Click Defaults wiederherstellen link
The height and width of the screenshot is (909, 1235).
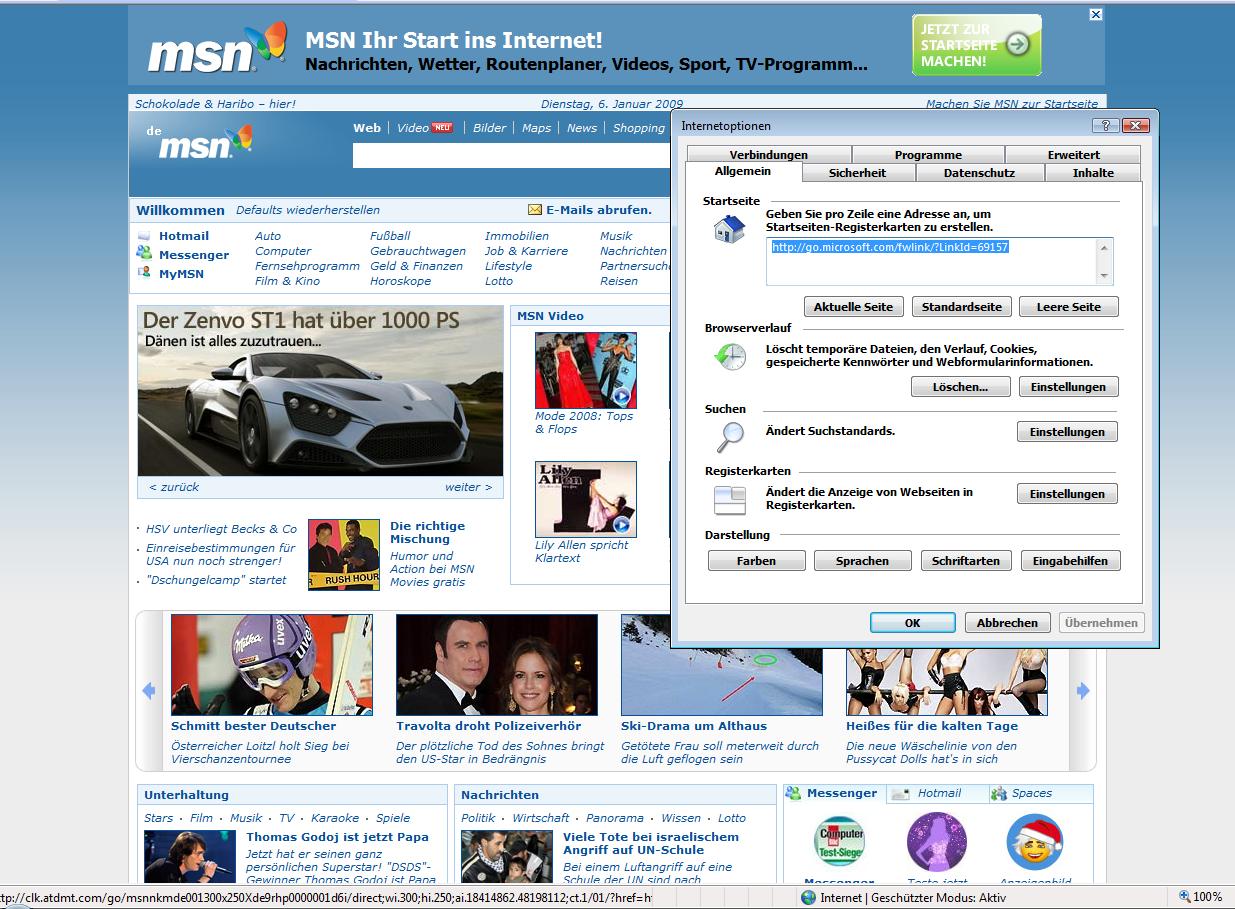click(x=308, y=210)
